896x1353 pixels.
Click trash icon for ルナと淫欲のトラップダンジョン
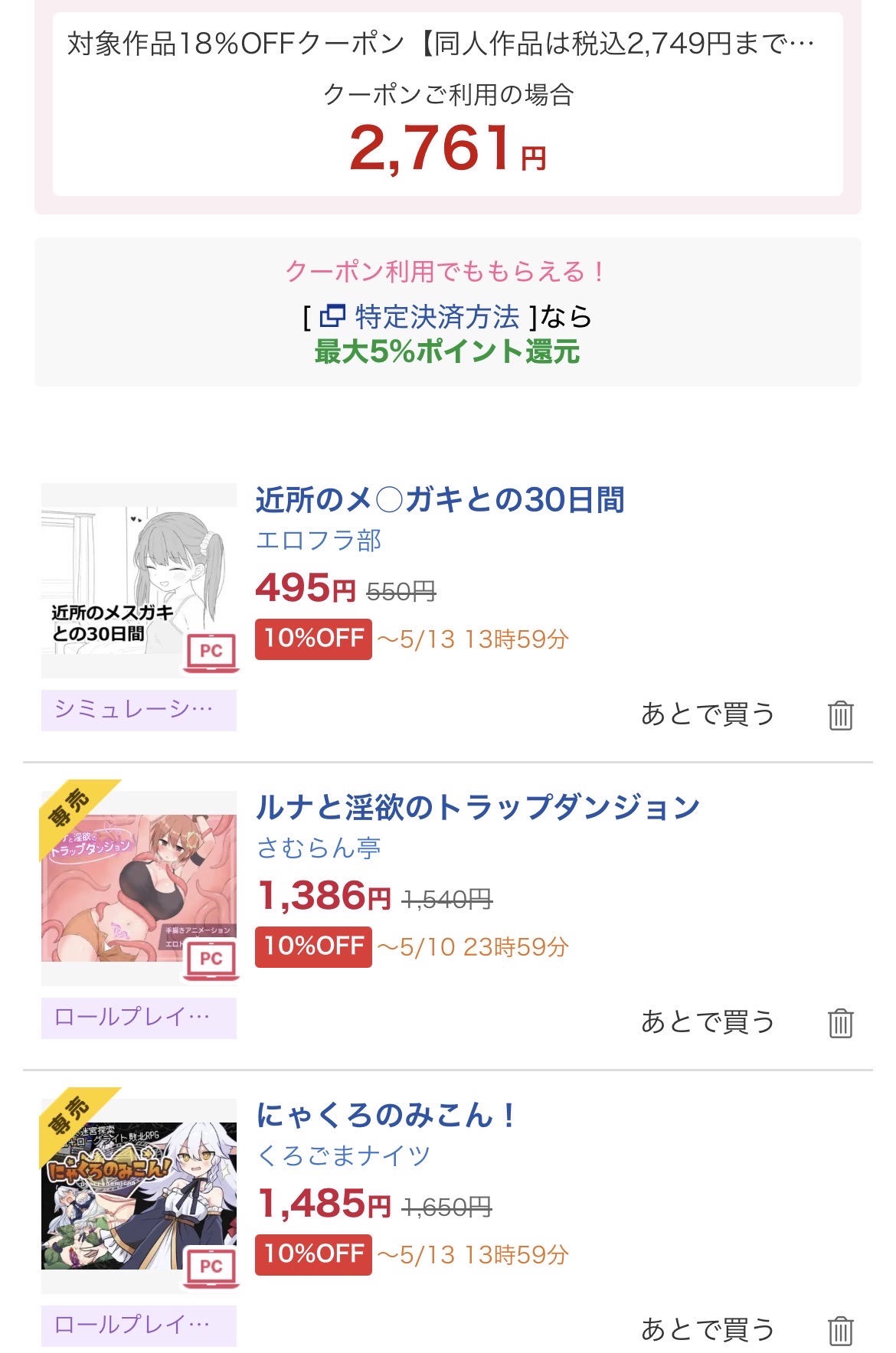click(840, 1023)
